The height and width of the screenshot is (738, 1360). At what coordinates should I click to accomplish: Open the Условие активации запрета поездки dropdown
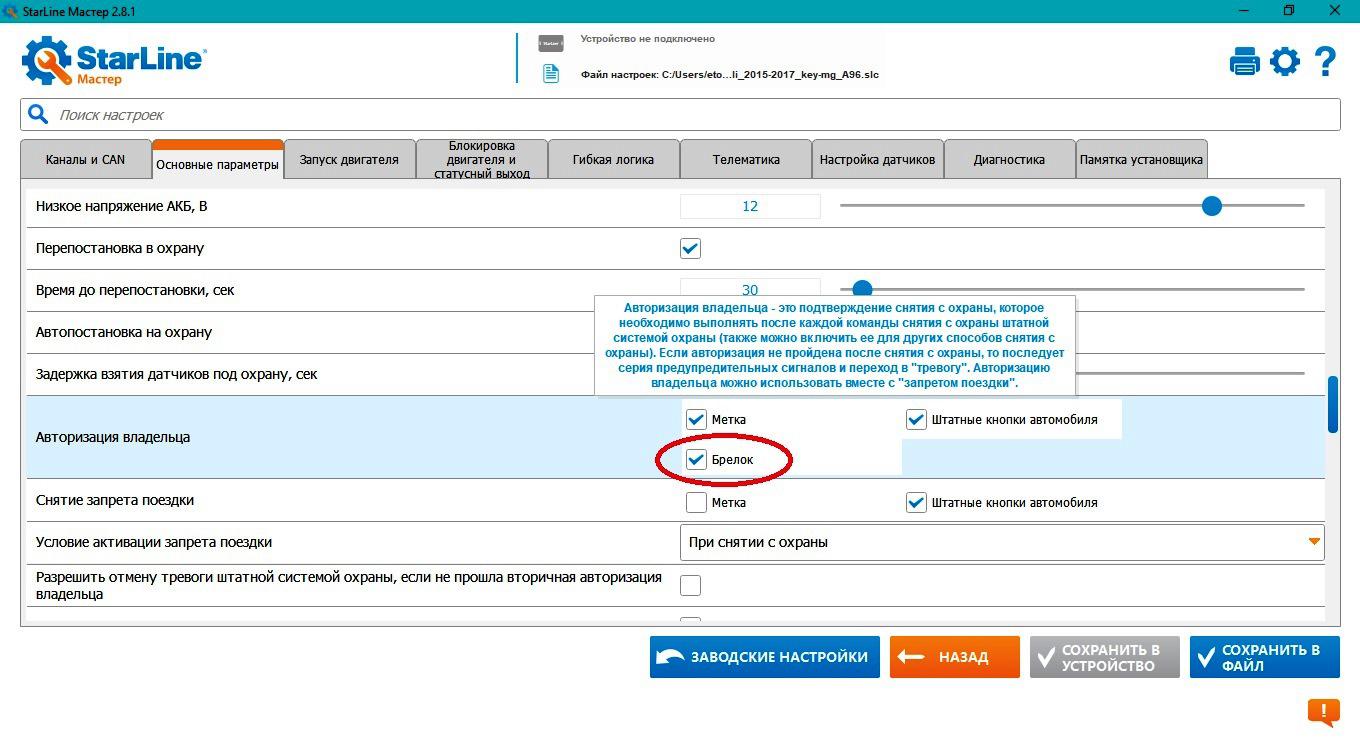pos(1002,542)
